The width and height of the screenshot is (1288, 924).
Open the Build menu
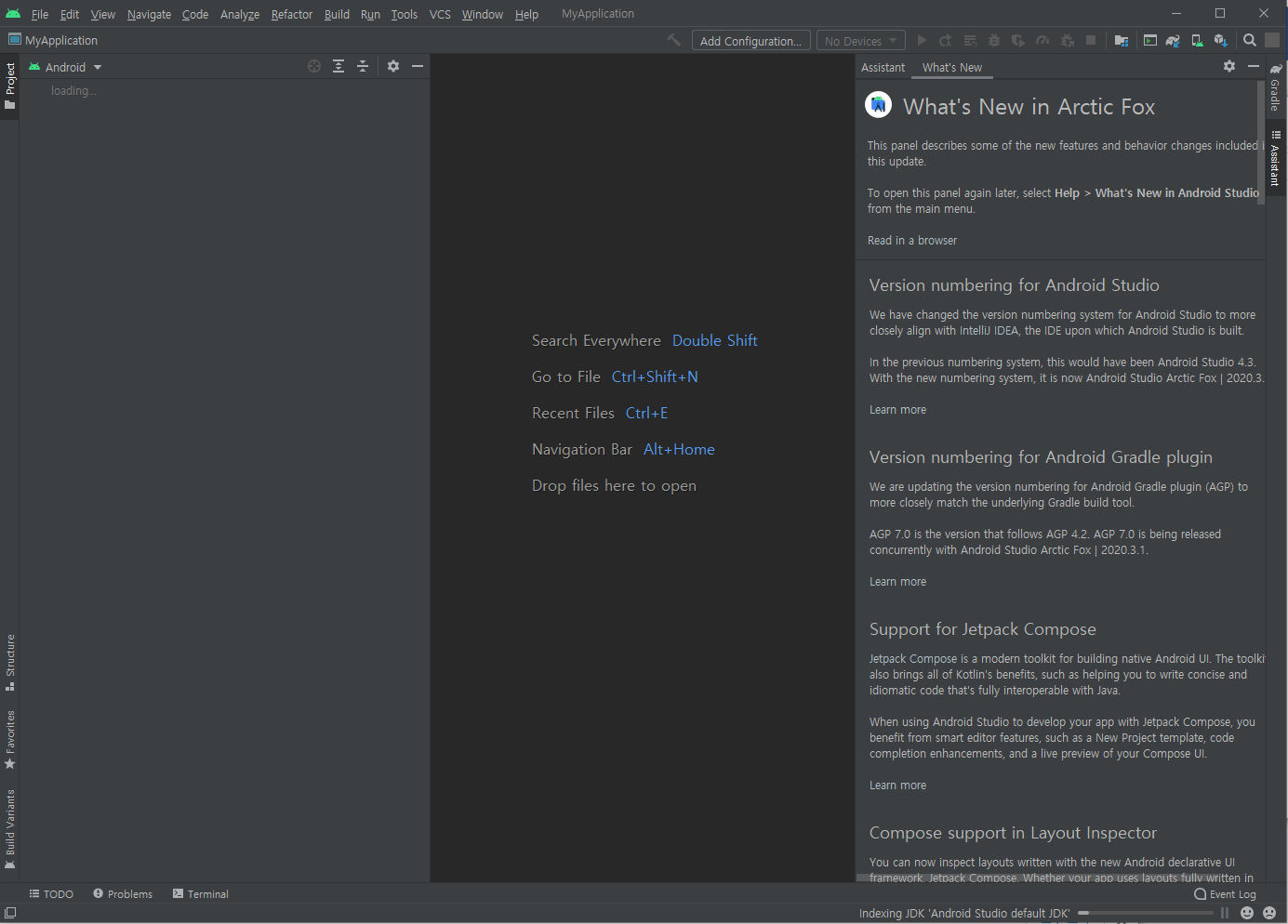click(x=337, y=14)
